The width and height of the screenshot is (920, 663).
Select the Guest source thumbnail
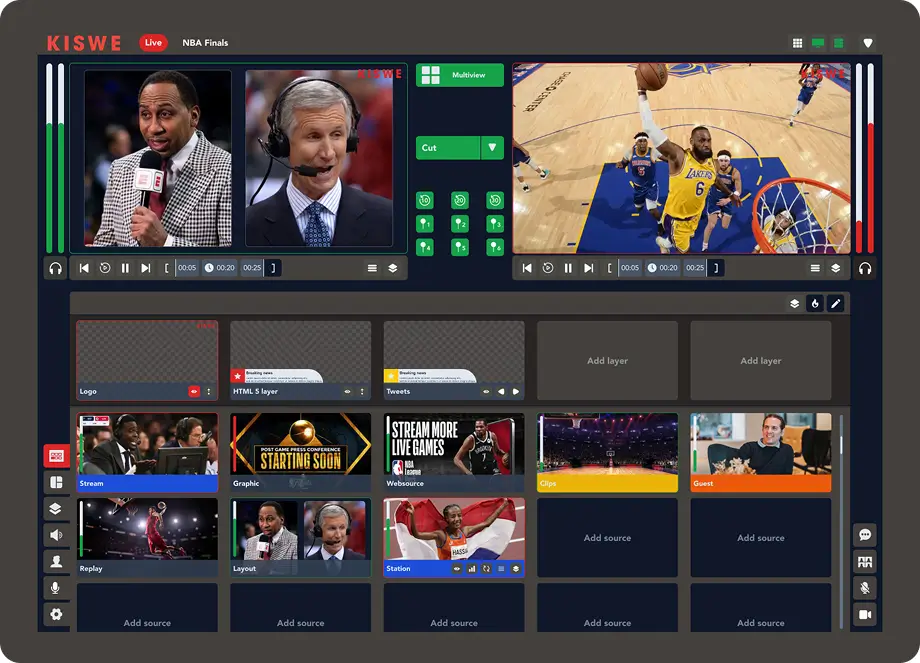pos(761,452)
